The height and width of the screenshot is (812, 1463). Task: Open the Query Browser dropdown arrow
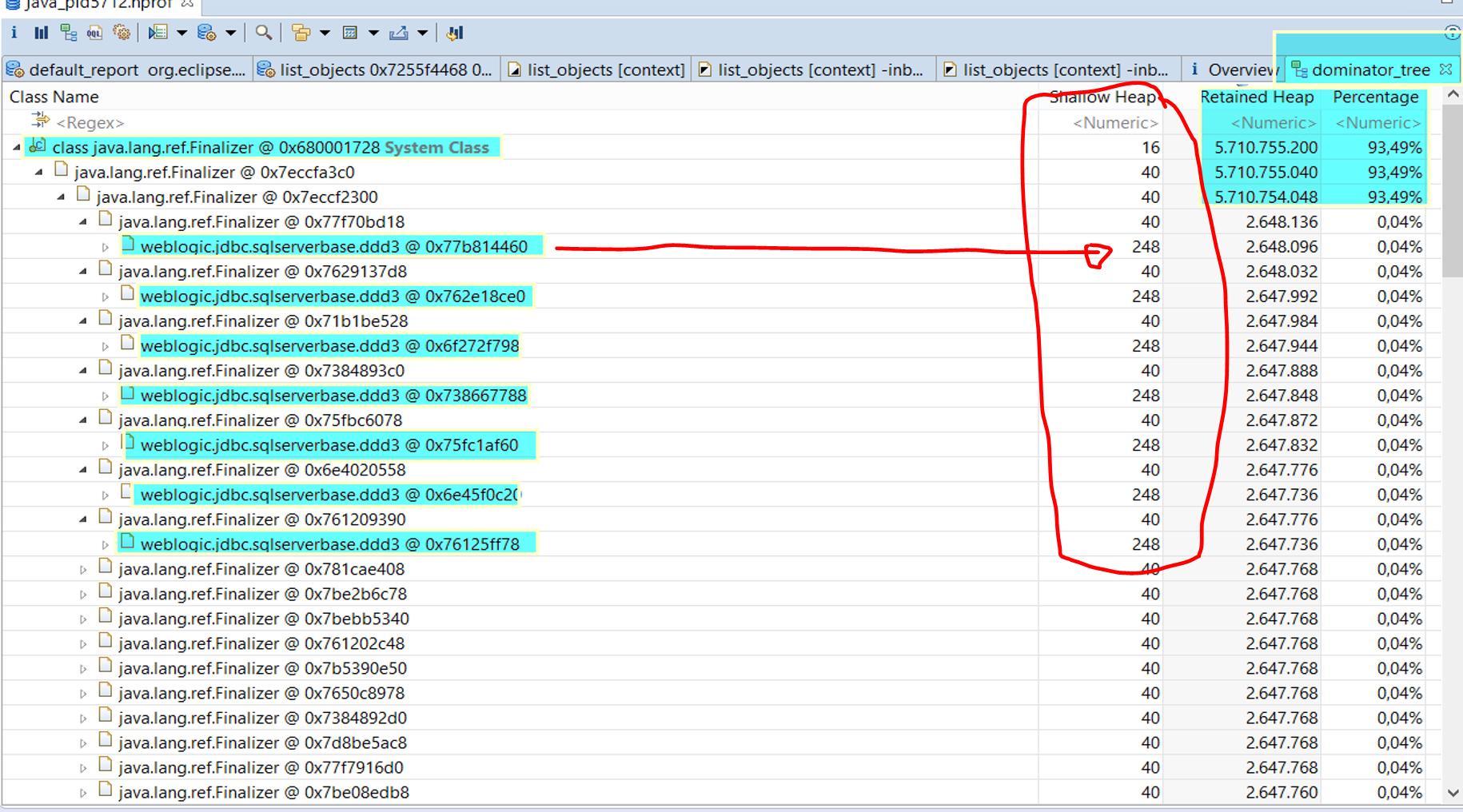click(x=230, y=34)
